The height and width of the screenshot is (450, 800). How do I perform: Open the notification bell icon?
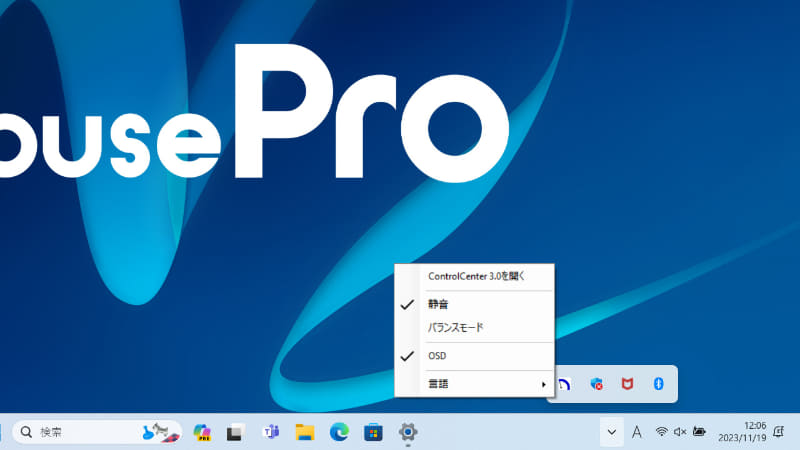coord(779,432)
